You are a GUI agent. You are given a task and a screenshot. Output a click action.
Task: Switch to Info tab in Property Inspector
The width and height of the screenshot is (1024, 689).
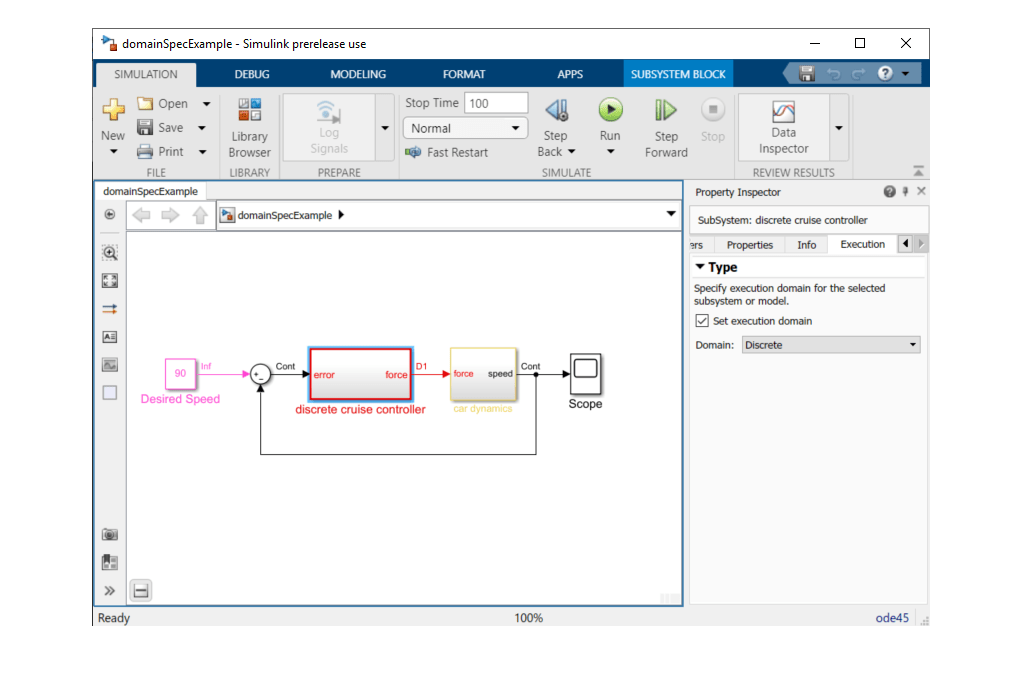[807, 245]
